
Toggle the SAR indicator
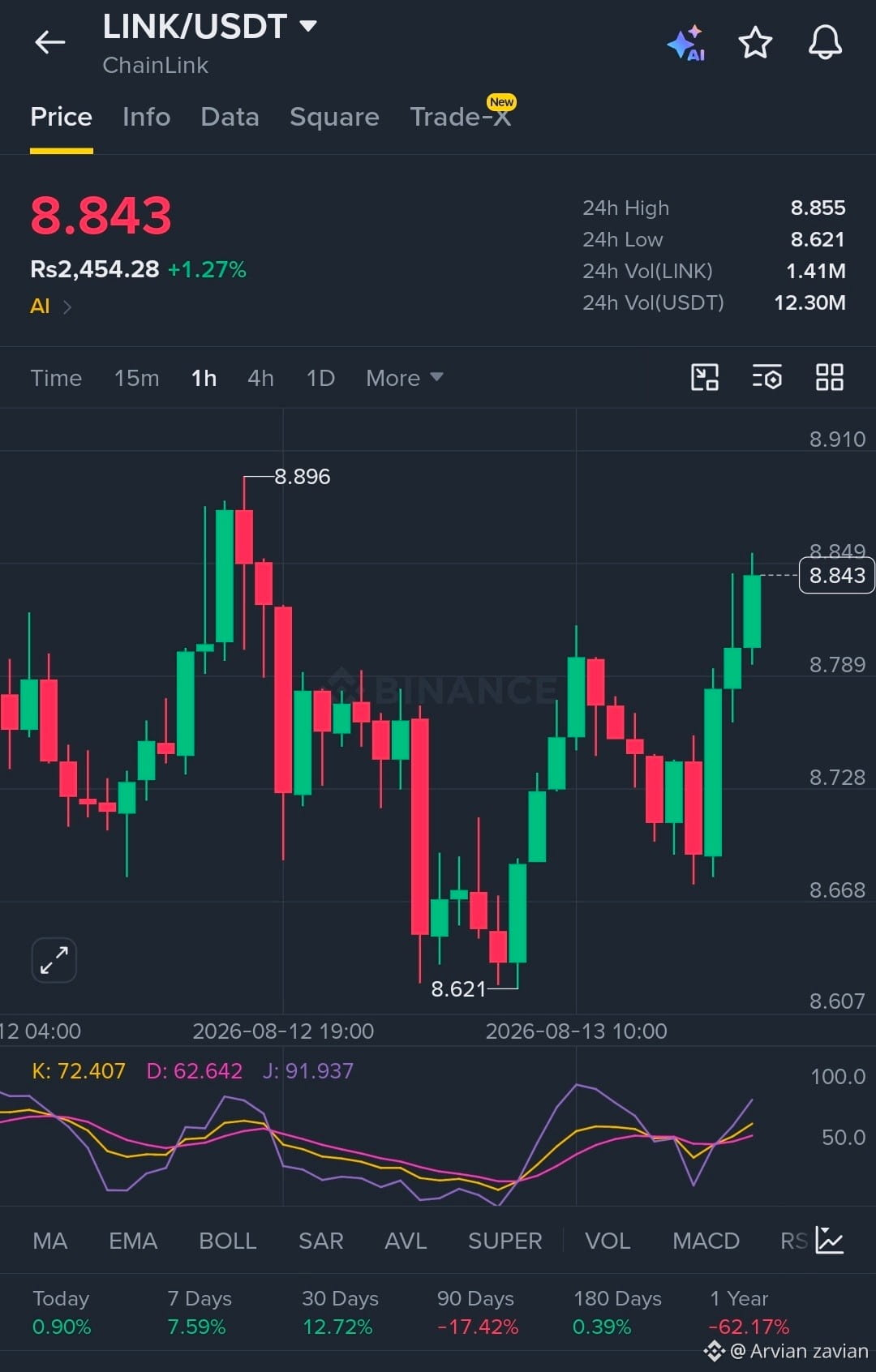pos(320,1241)
